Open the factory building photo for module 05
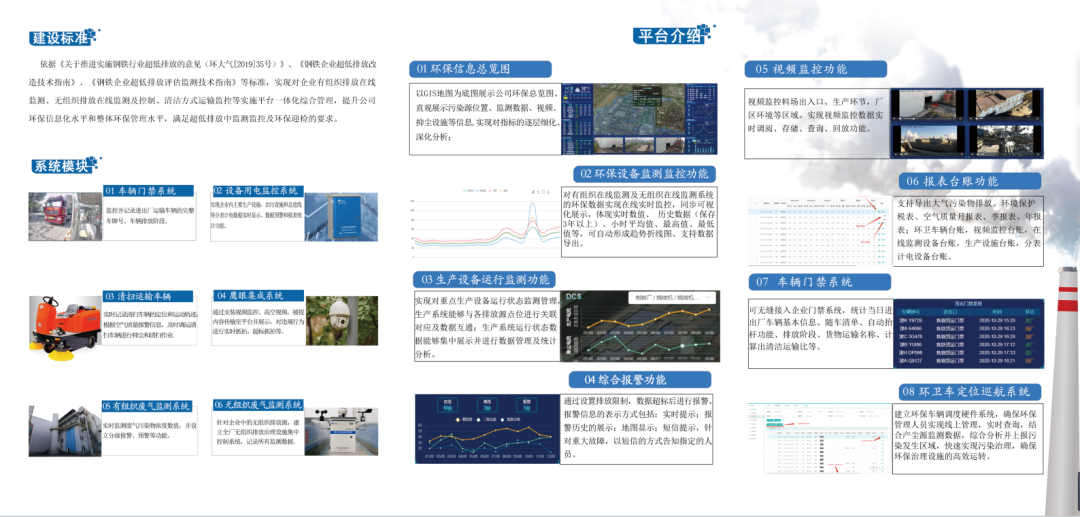Screen dimensions: 1080x517 pos(65,431)
